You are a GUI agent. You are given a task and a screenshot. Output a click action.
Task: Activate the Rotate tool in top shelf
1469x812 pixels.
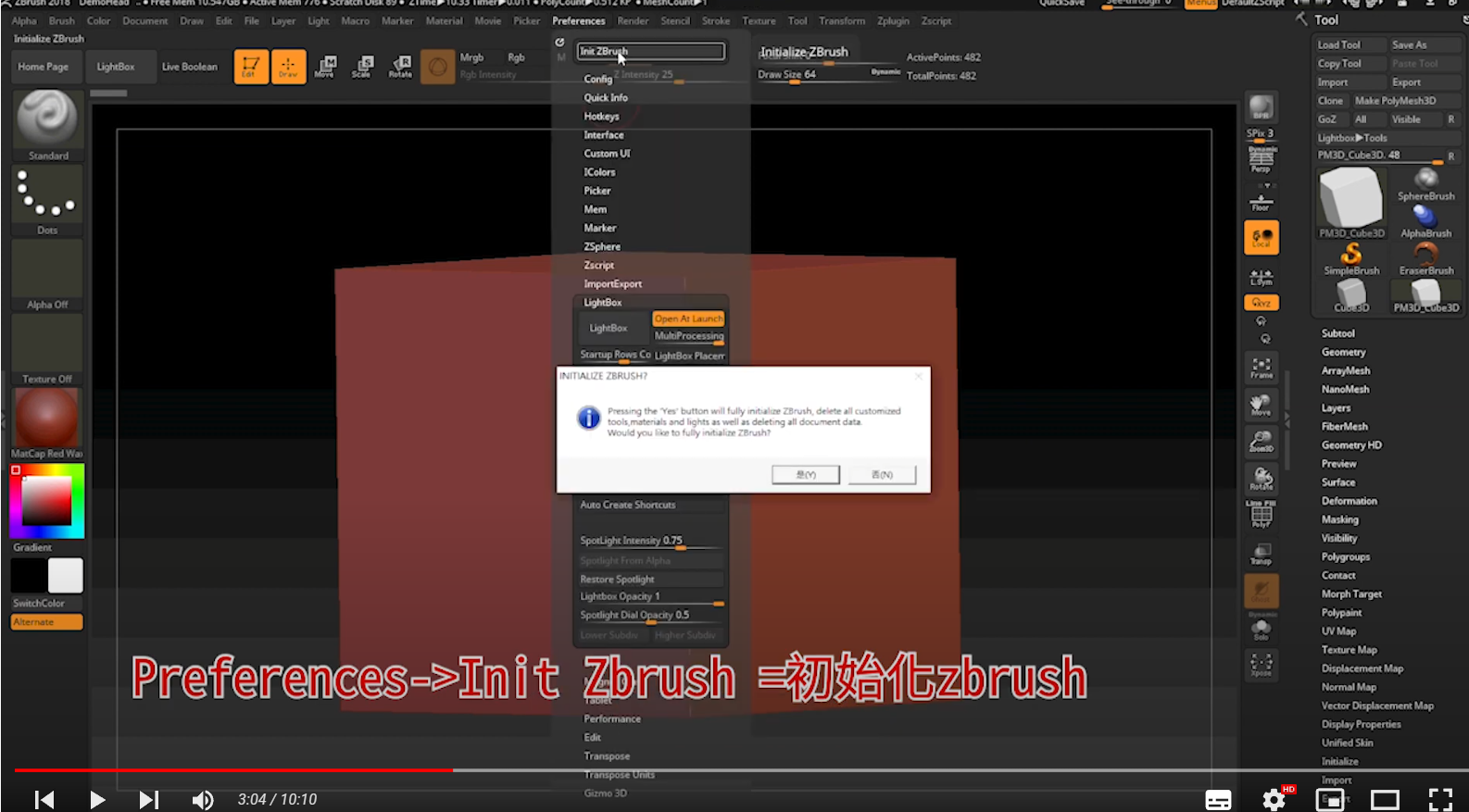[400, 67]
